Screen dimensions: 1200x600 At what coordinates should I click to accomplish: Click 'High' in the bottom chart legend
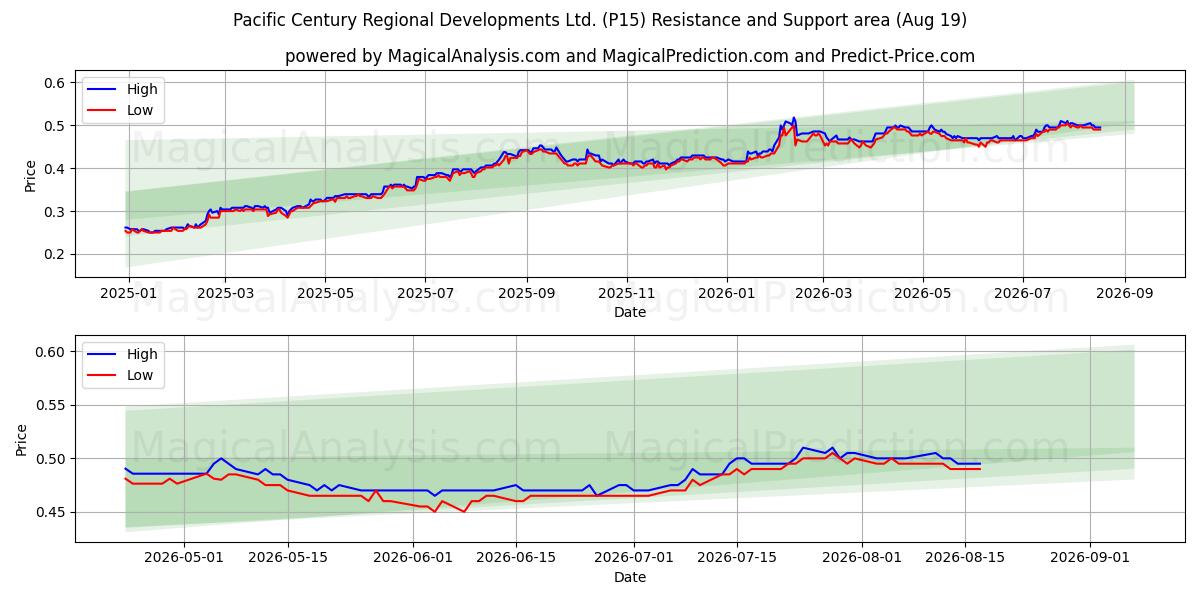click(x=142, y=354)
